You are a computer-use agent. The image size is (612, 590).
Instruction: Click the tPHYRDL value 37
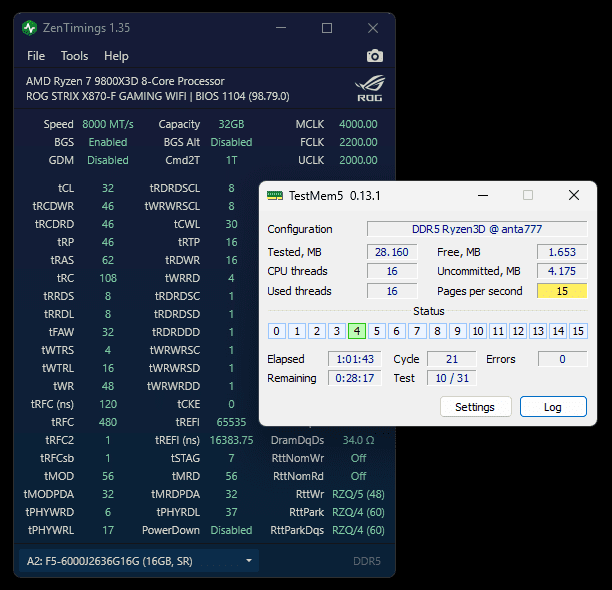(x=231, y=512)
